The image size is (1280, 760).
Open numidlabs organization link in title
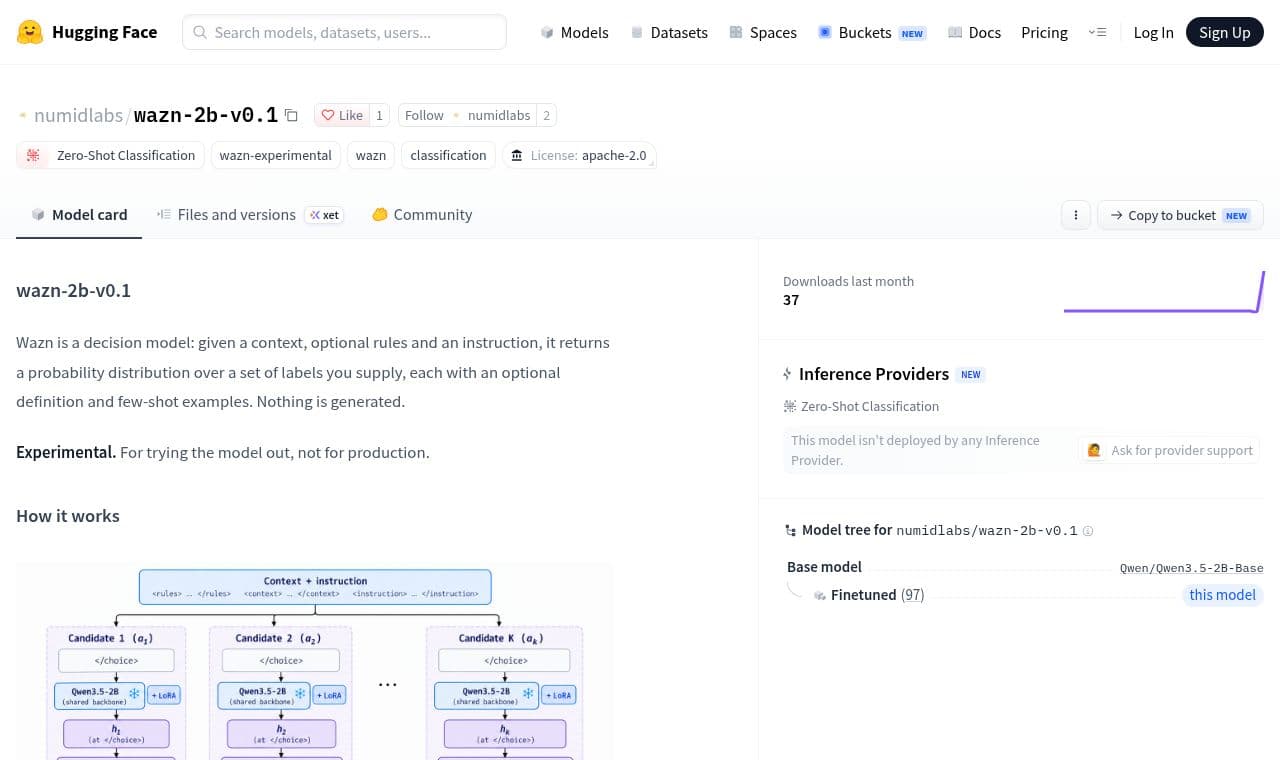pos(78,115)
